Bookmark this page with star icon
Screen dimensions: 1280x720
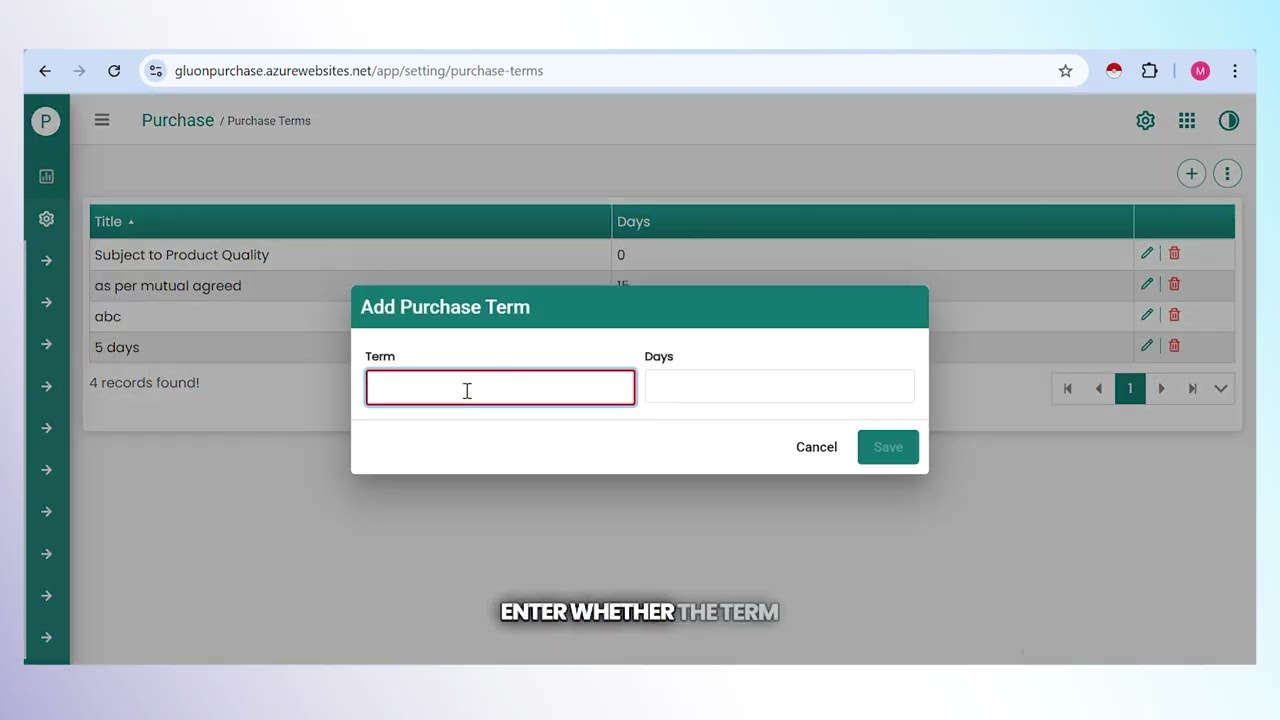click(1065, 71)
